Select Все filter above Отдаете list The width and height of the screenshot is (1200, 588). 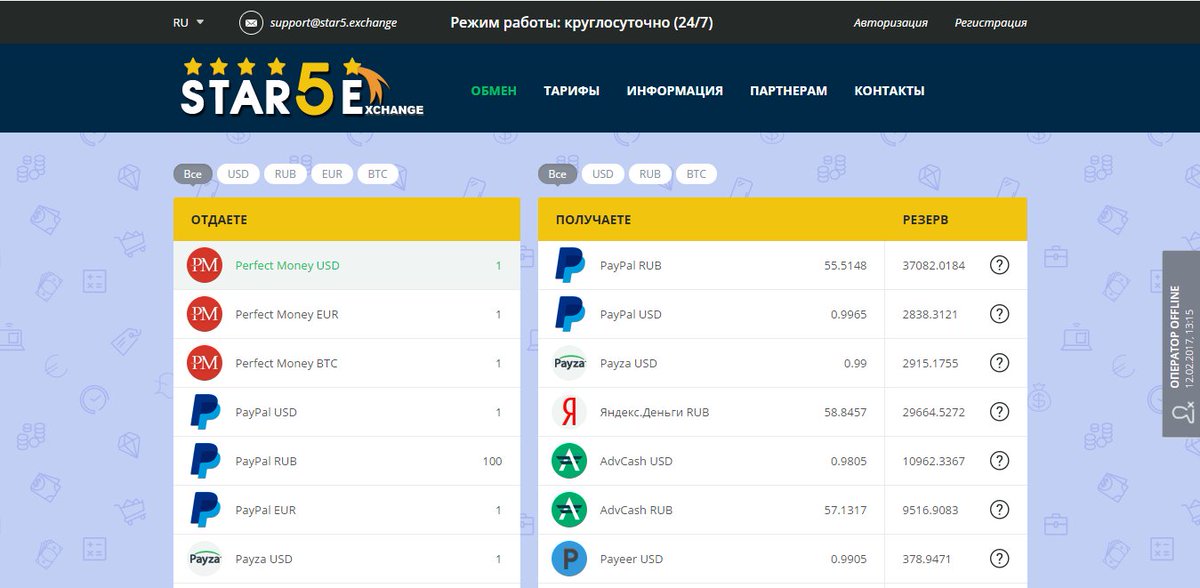tap(193, 174)
